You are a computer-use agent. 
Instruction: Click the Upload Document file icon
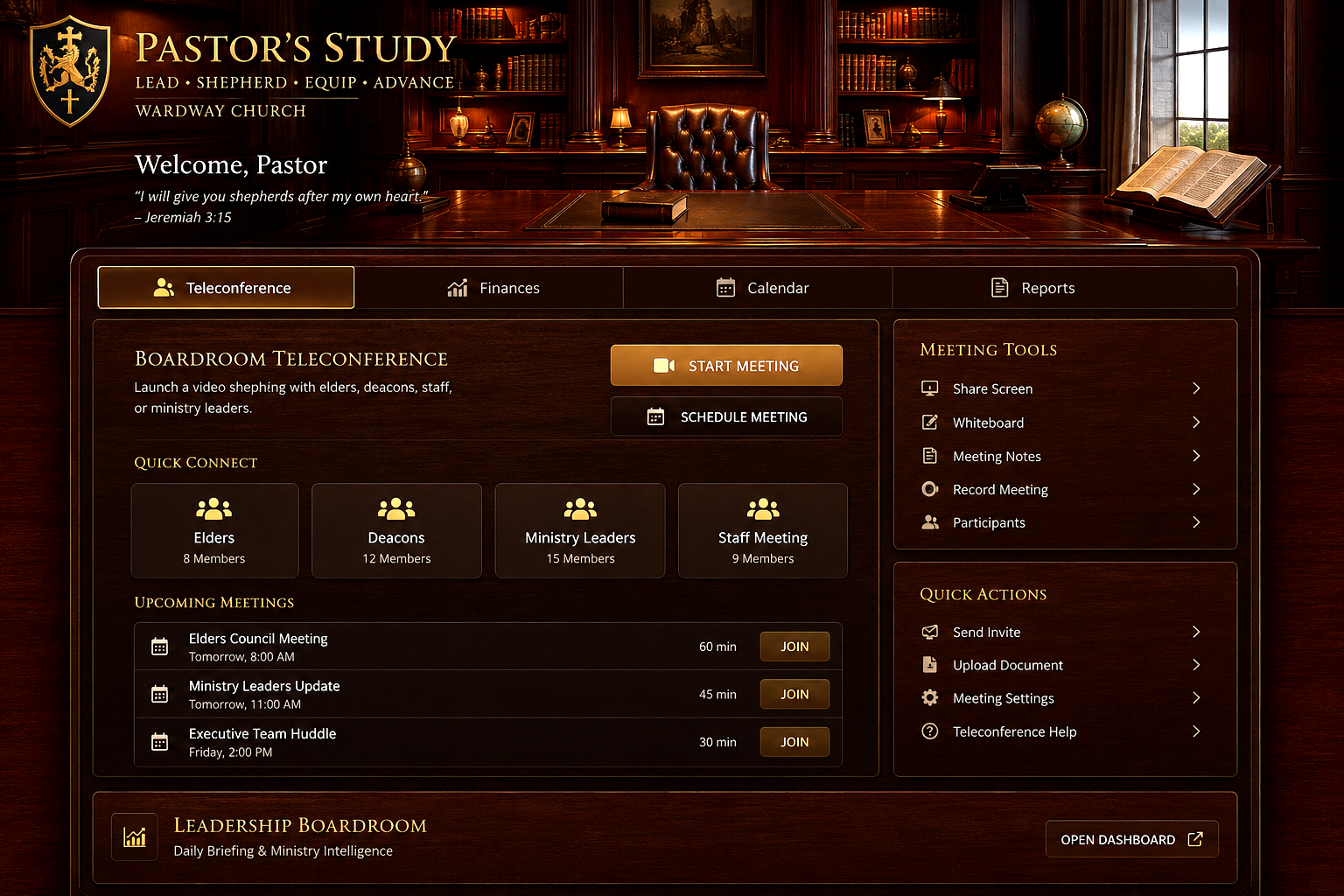(x=930, y=665)
